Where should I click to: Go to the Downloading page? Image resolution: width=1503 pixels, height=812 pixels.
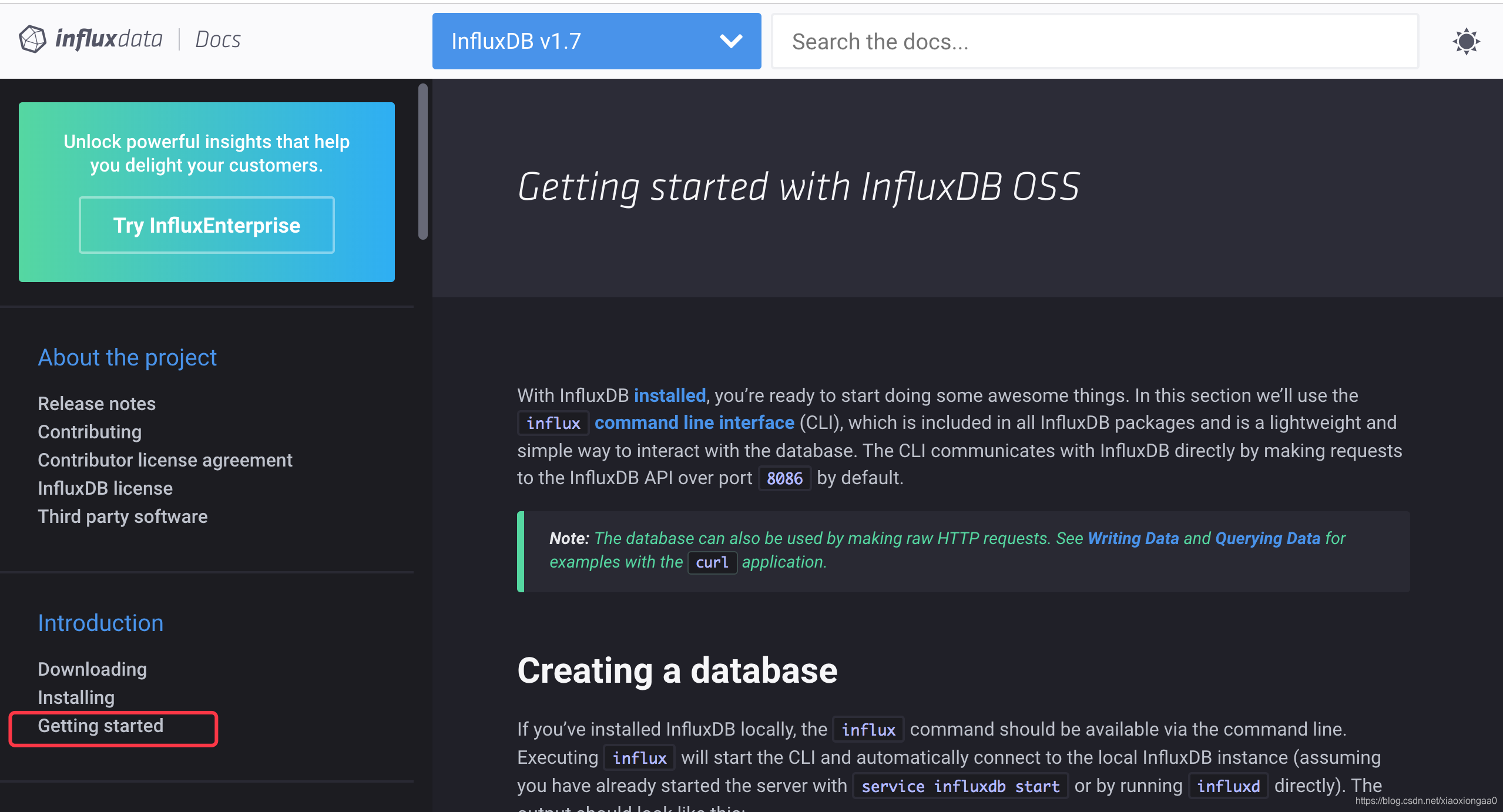(x=92, y=669)
